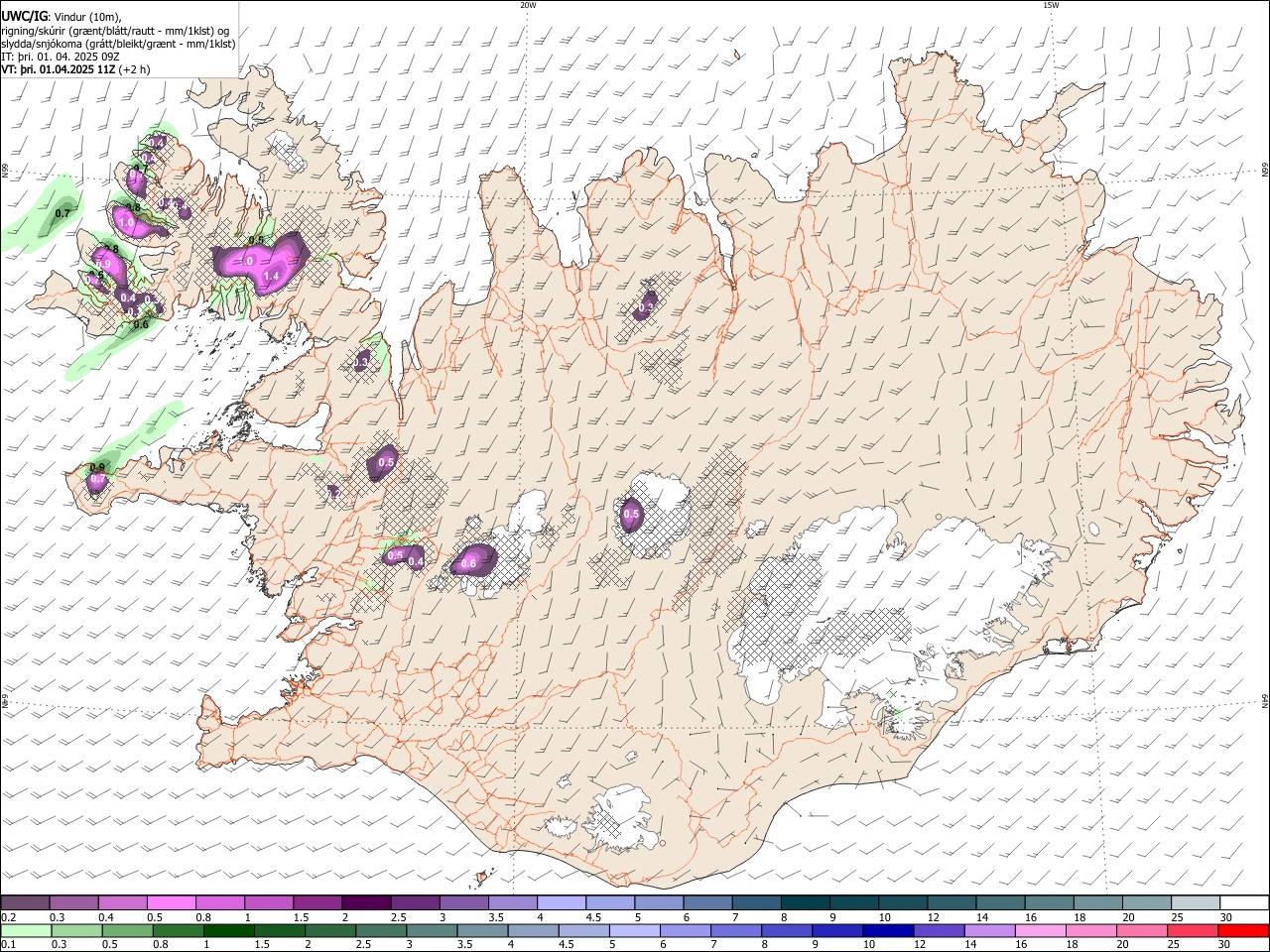
Task: Select the 'VT: þri. 01.04.2025 11Z (+2 h)' line
Action: pyautogui.click(x=76, y=69)
